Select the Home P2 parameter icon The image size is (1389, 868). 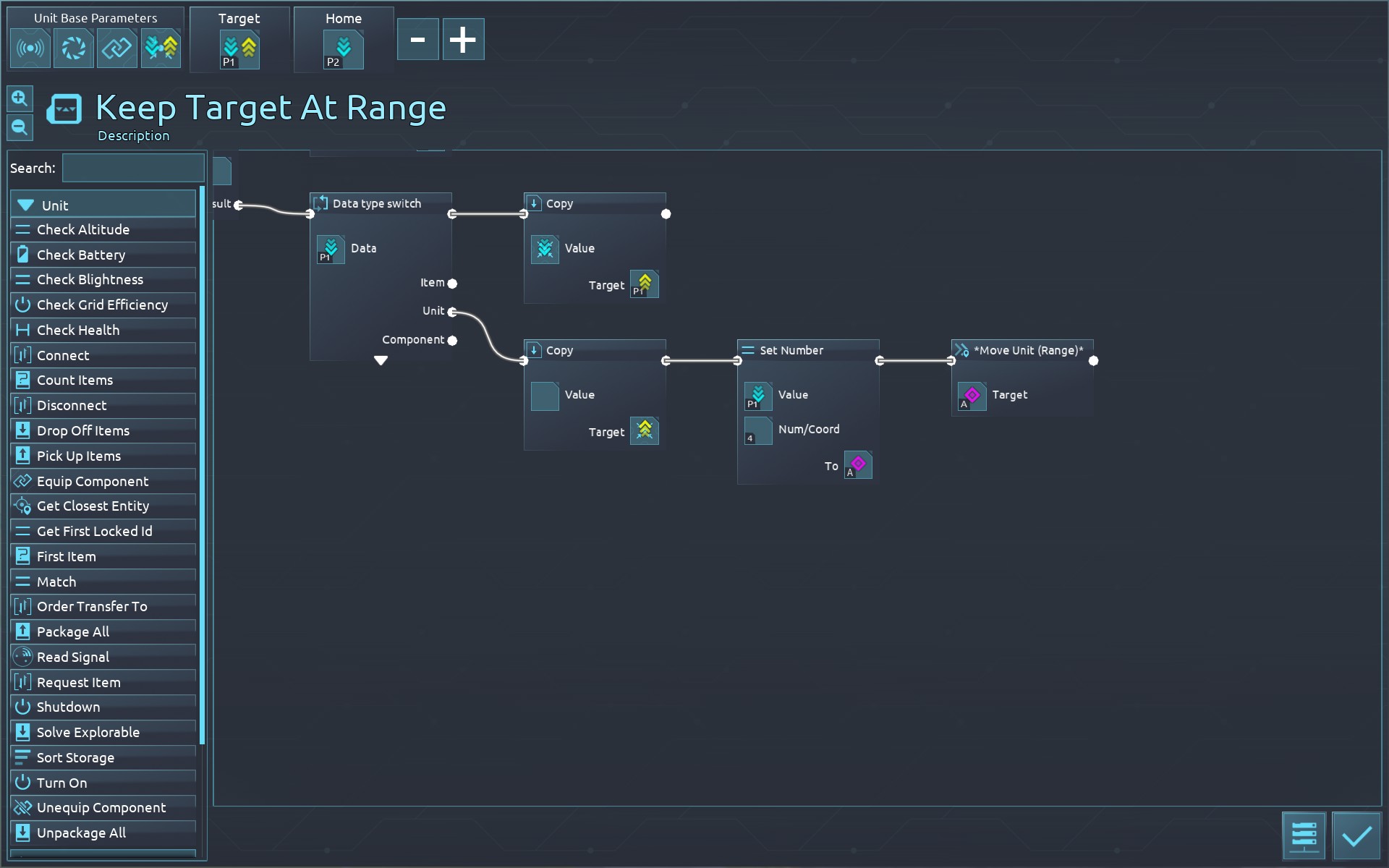pyautogui.click(x=343, y=50)
